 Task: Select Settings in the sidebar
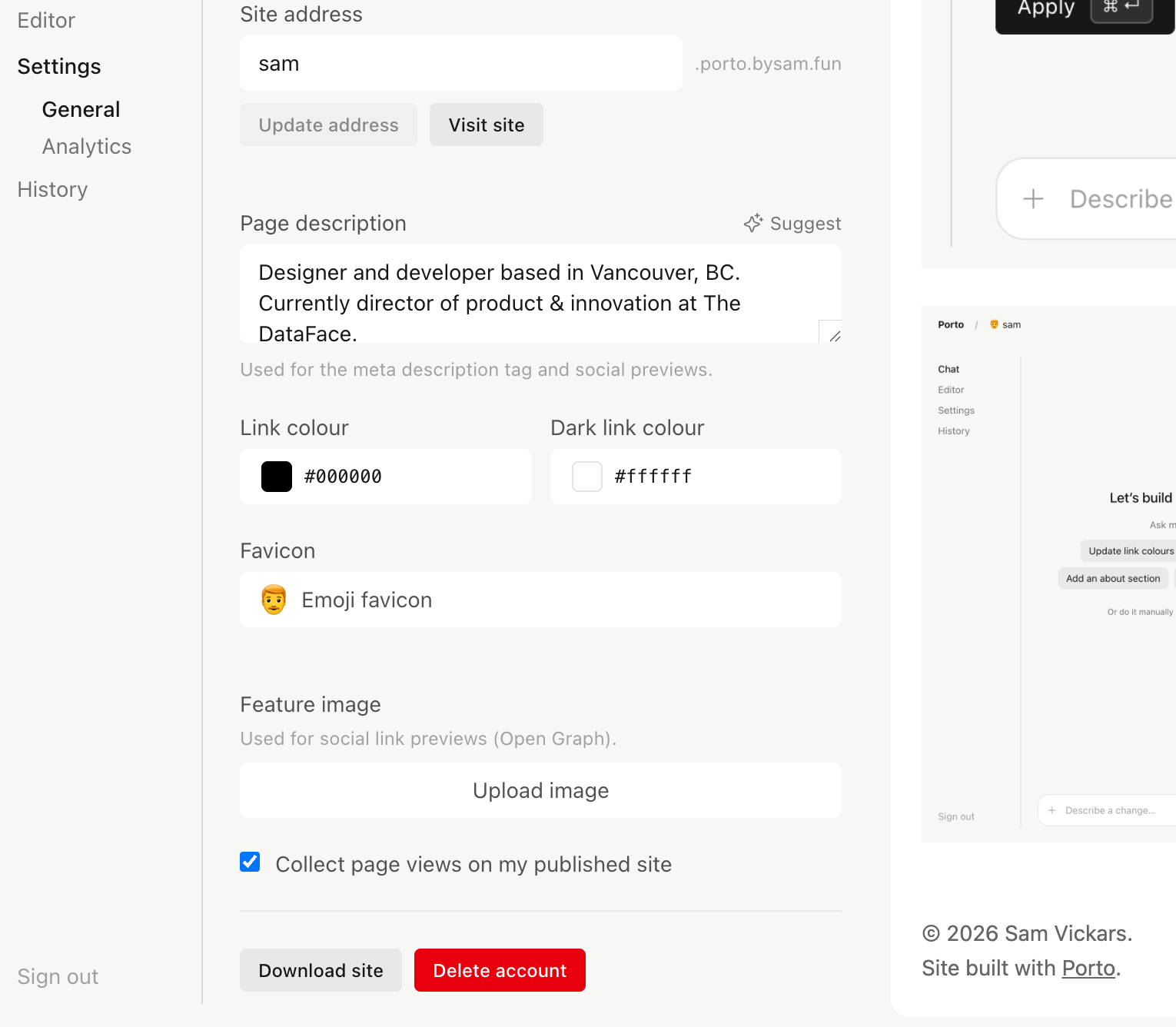tap(59, 67)
